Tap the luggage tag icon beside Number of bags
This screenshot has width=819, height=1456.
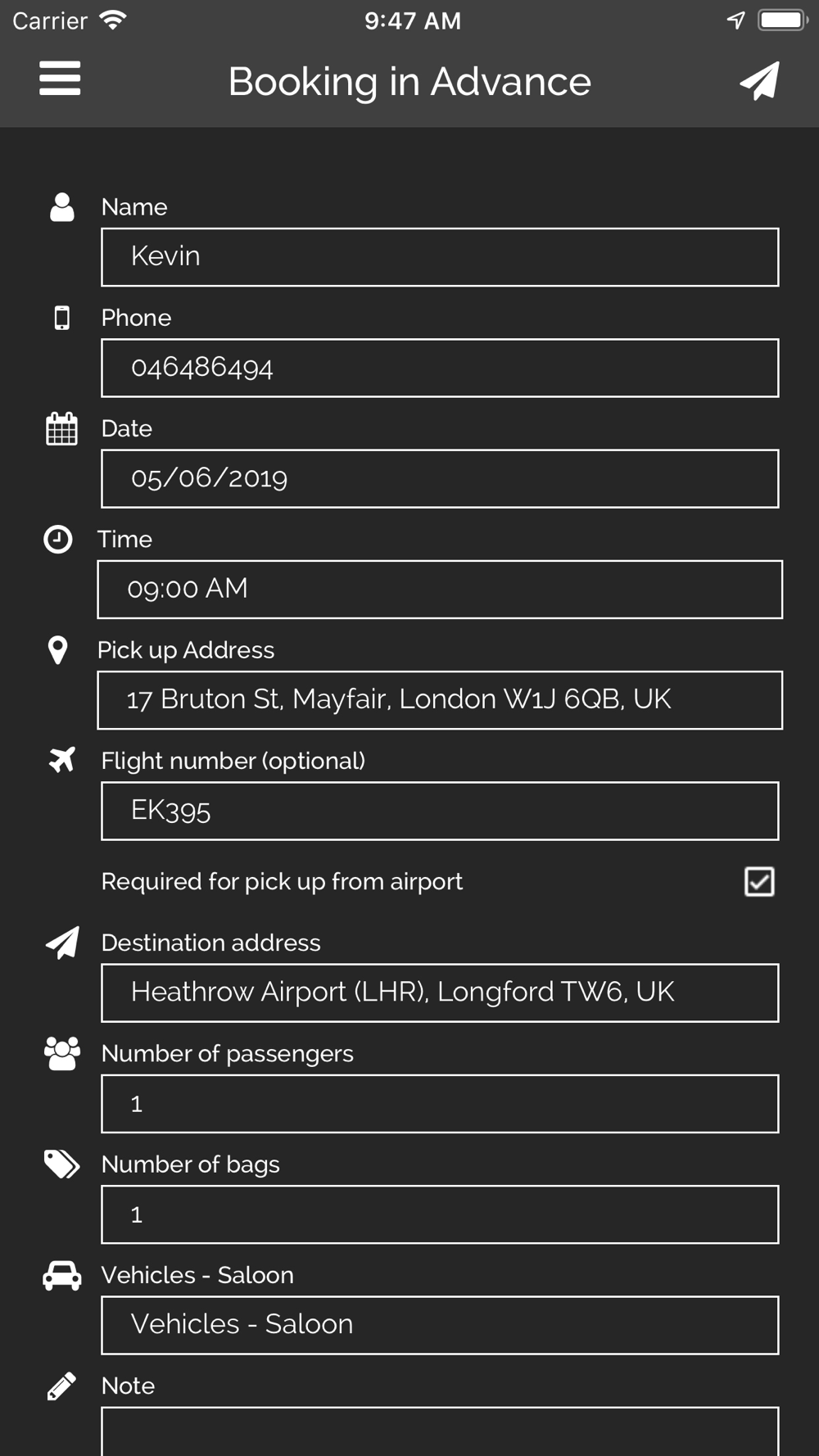point(61,1164)
